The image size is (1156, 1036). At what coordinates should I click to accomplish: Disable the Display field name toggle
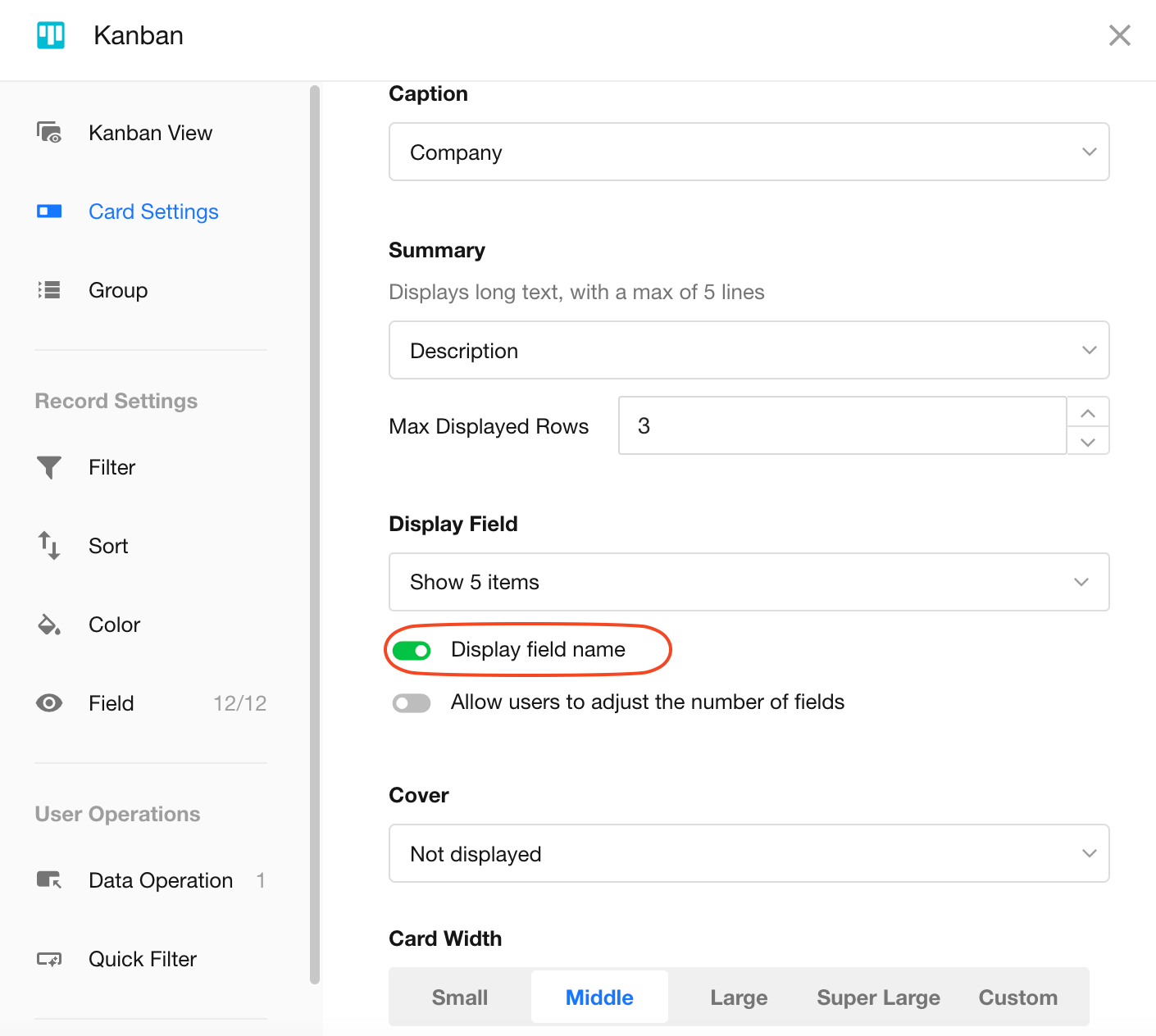(x=412, y=651)
